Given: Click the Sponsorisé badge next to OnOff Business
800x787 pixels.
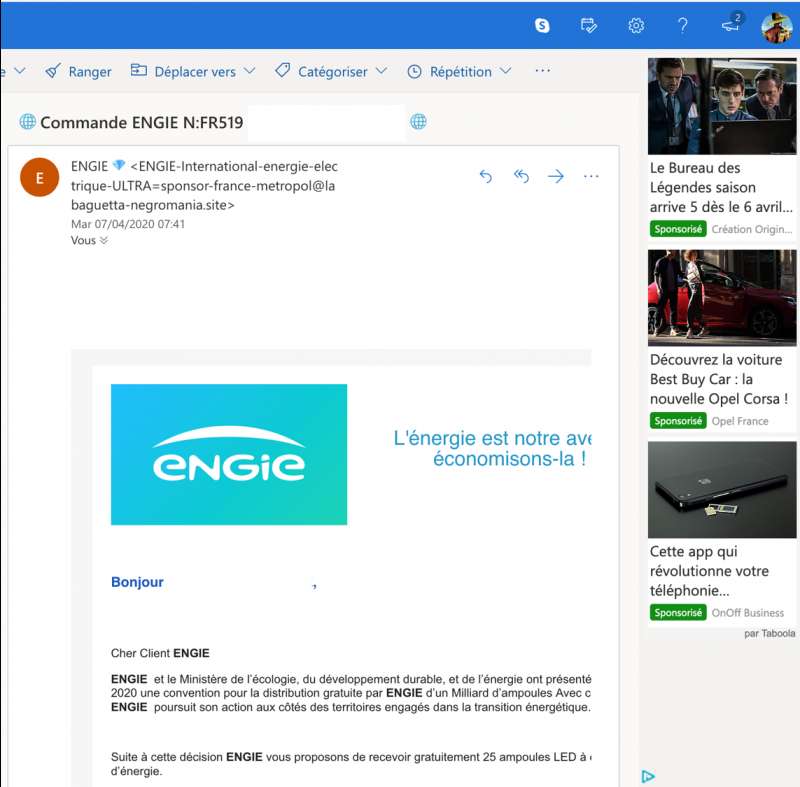Looking at the screenshot, I should point(678,613).
